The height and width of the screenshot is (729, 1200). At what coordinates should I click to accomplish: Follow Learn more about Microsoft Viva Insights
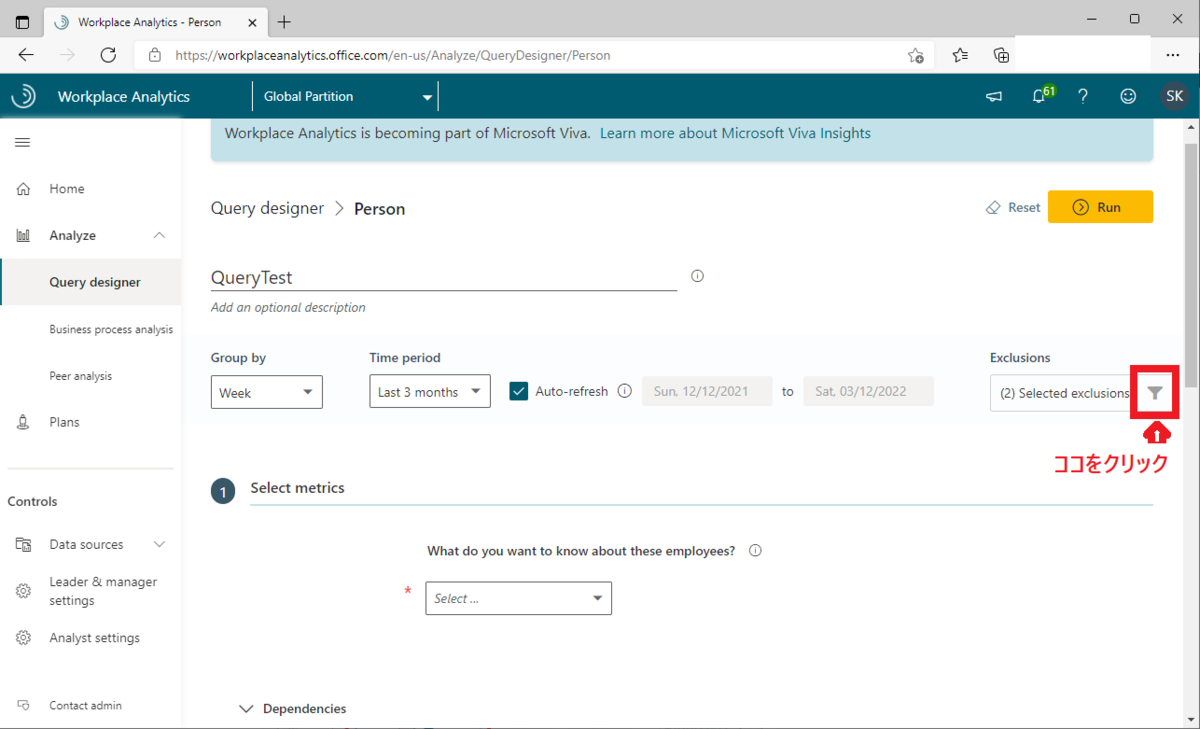click(x=735, y=133)
